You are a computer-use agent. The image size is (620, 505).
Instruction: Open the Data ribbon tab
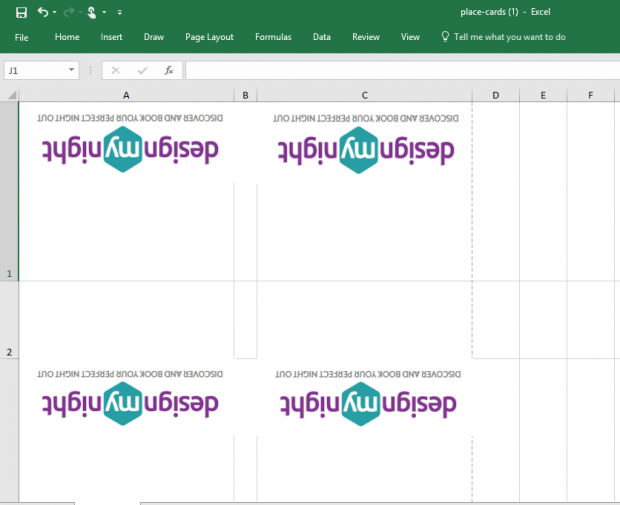321,37
